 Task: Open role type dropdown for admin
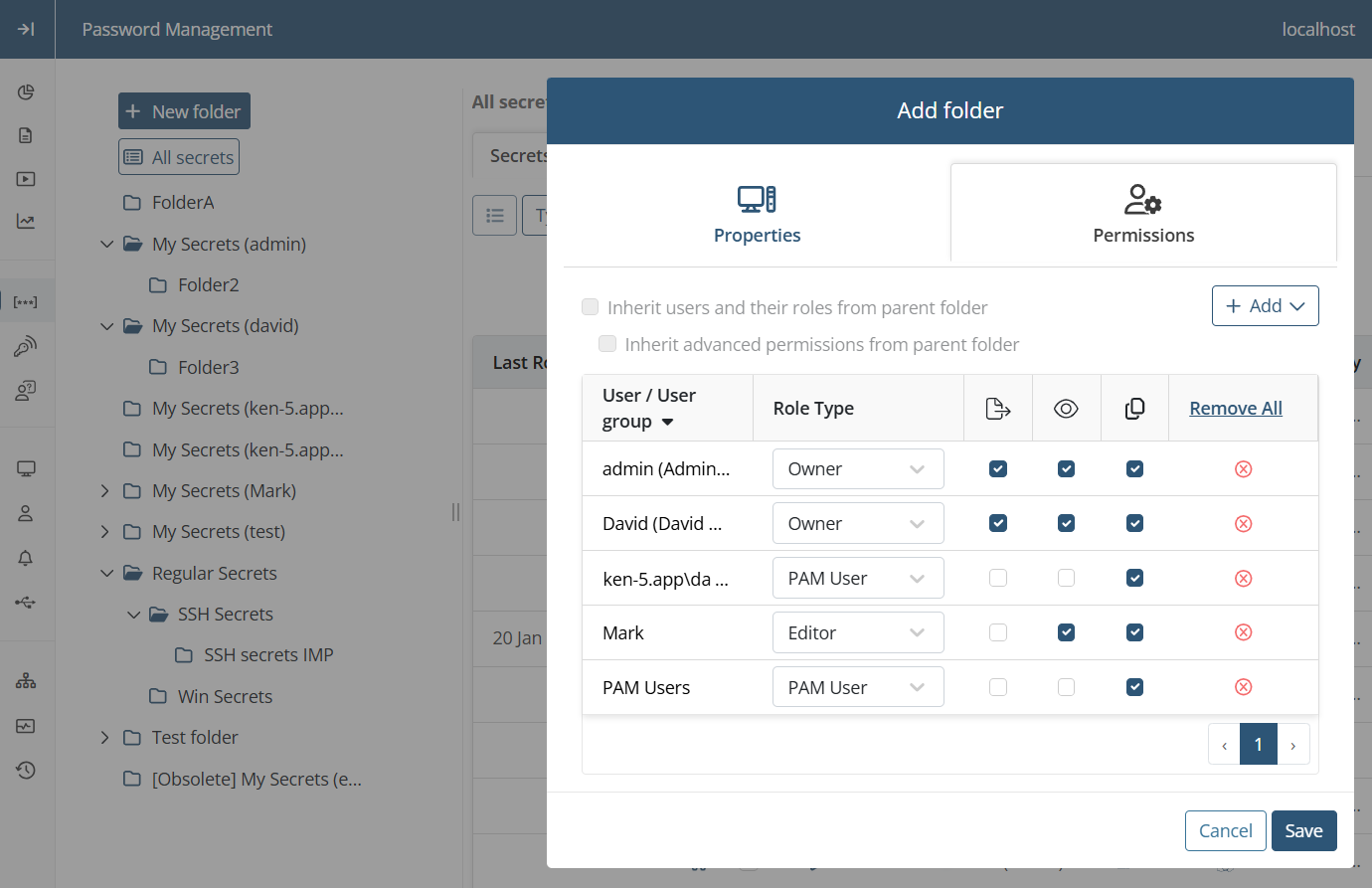click(x=858, y=468)
